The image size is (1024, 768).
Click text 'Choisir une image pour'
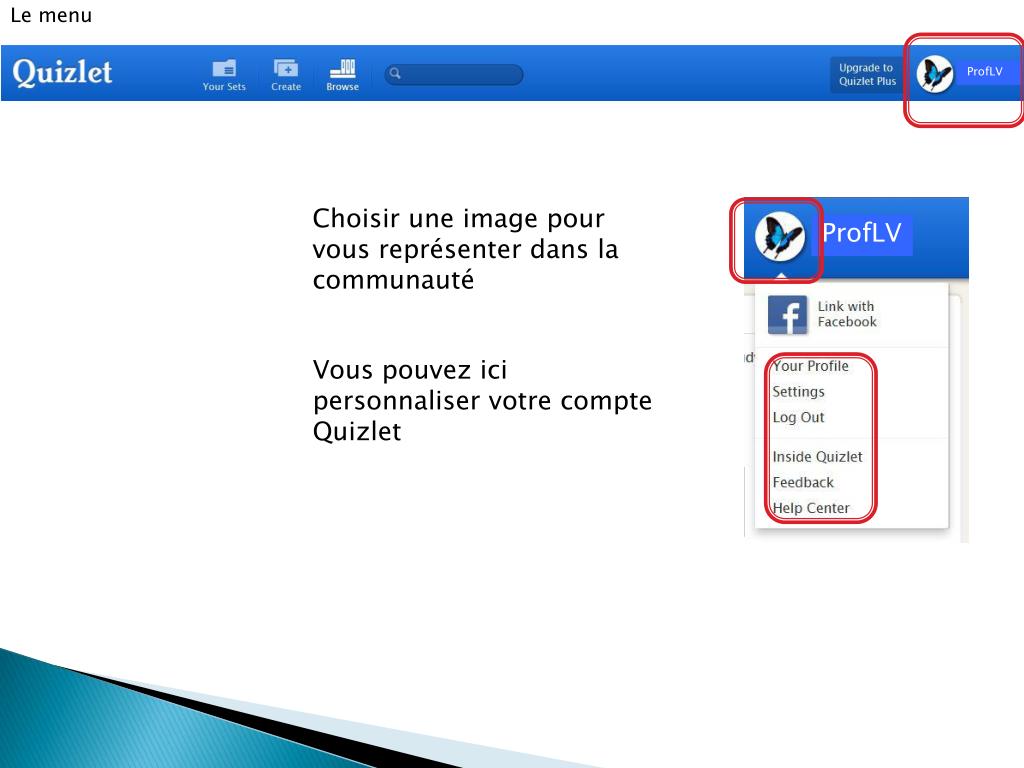pos(458,219)
